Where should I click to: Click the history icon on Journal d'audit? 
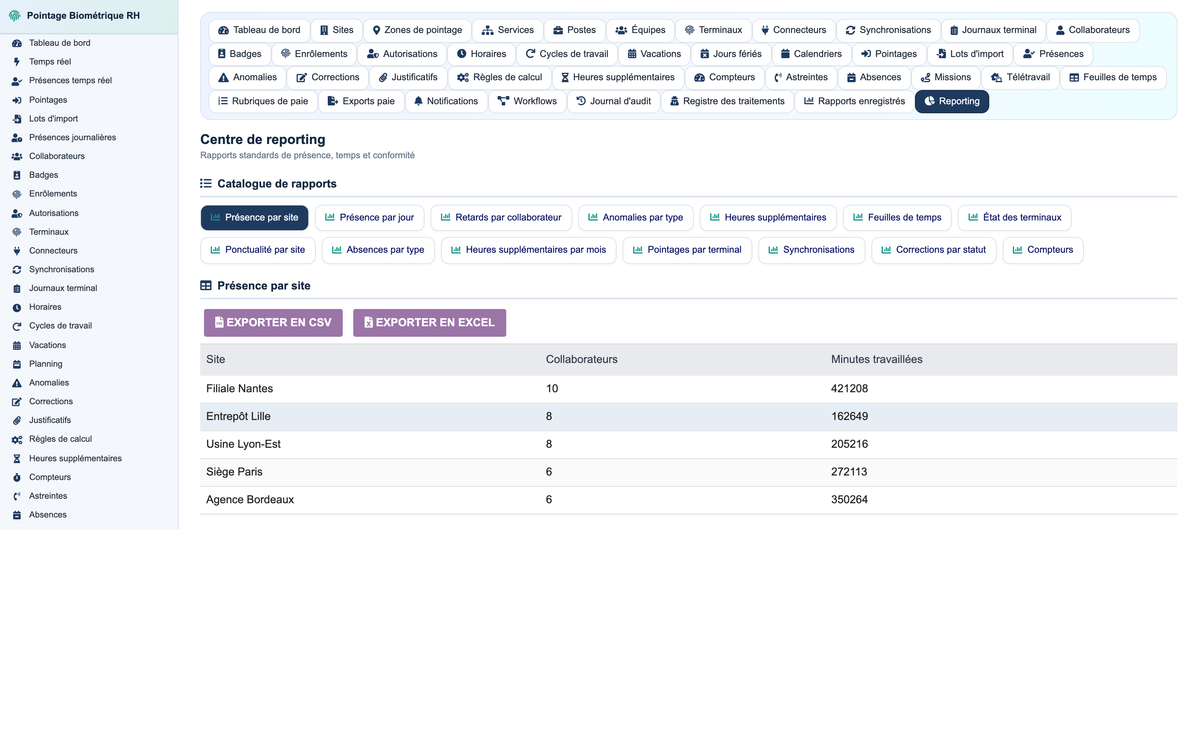click(x=581, y=101)
